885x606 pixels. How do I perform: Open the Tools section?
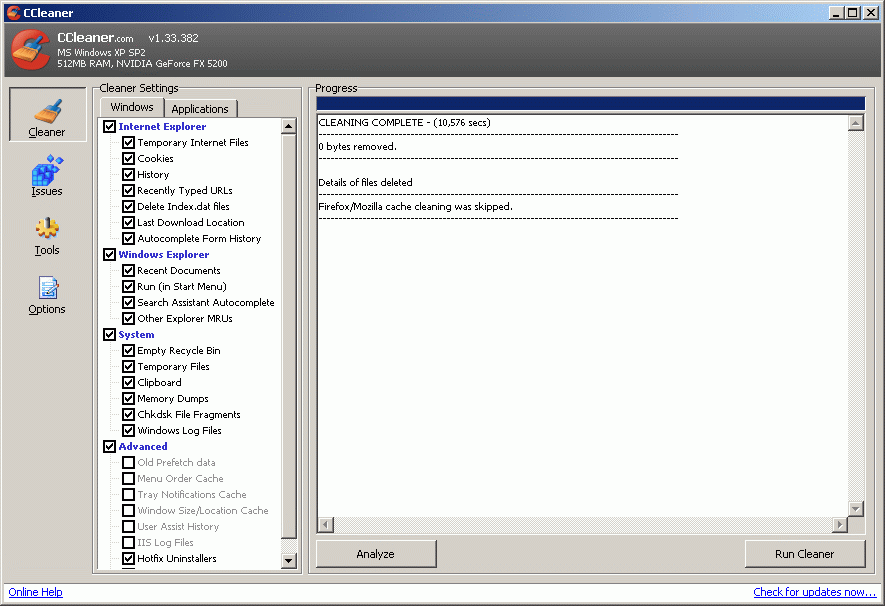coord(47,236)
